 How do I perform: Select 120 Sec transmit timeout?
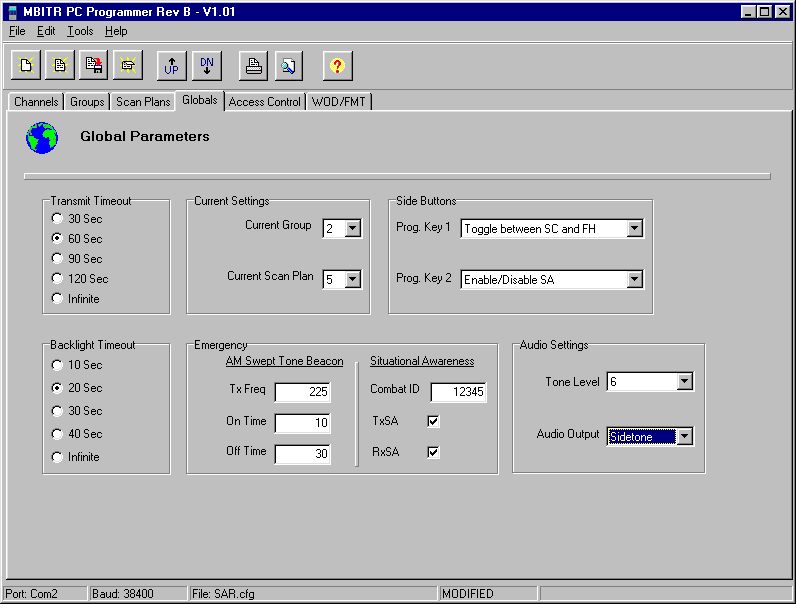coord(58,279)
